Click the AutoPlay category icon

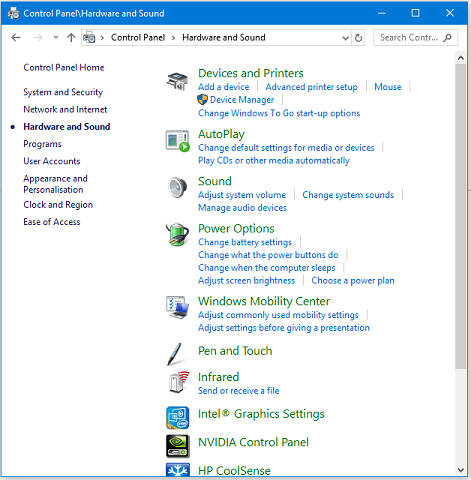click(x=177, y=141)
